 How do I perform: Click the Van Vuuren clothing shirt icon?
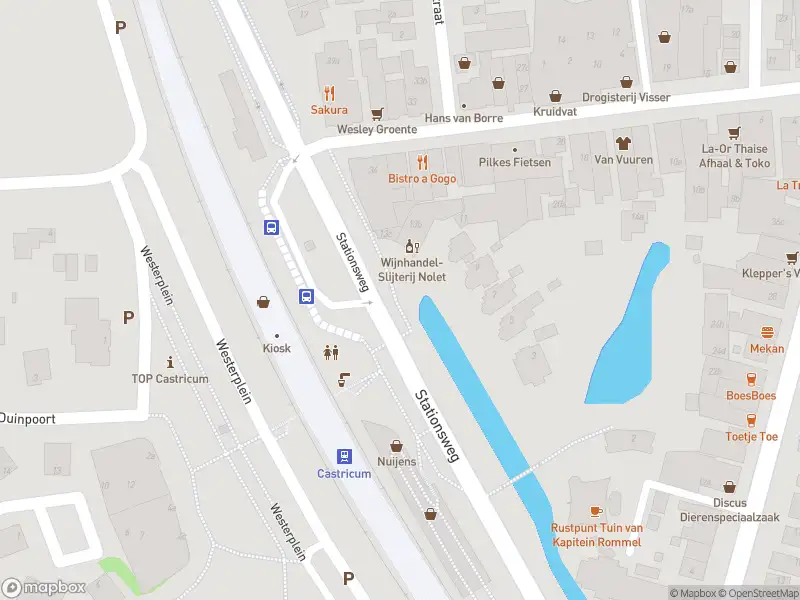pos(623,143)
